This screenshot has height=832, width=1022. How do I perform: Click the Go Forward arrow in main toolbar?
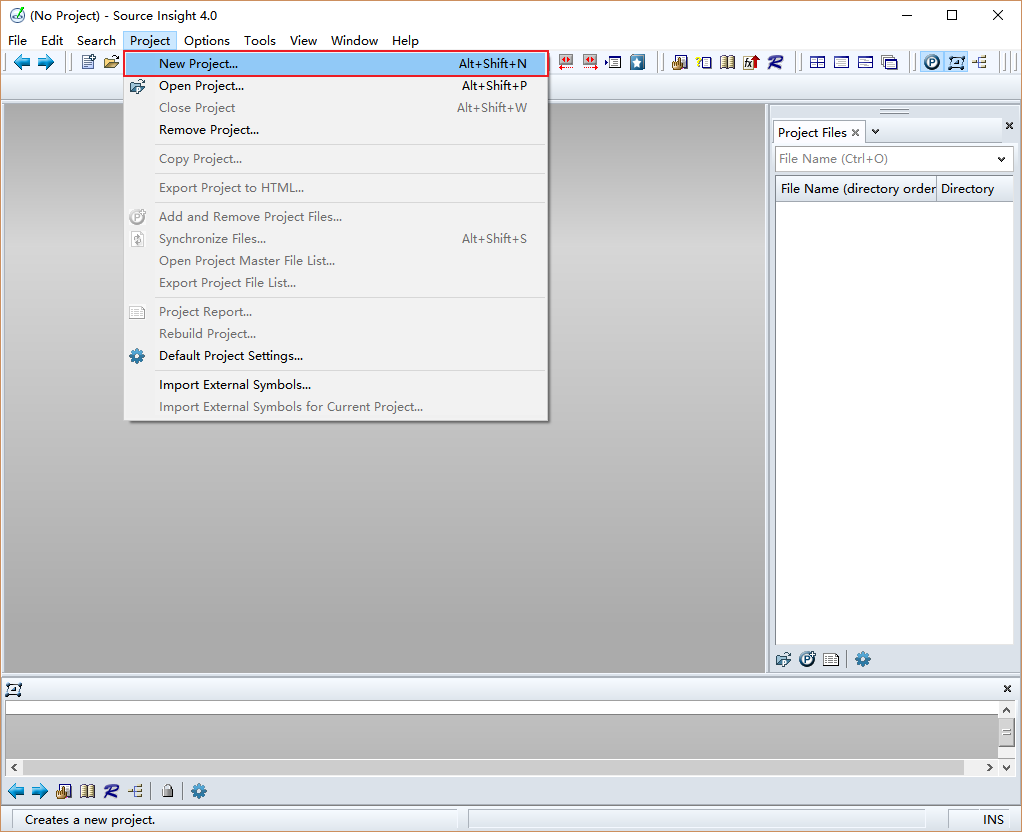pyautogui.click(x=46, y=63)
